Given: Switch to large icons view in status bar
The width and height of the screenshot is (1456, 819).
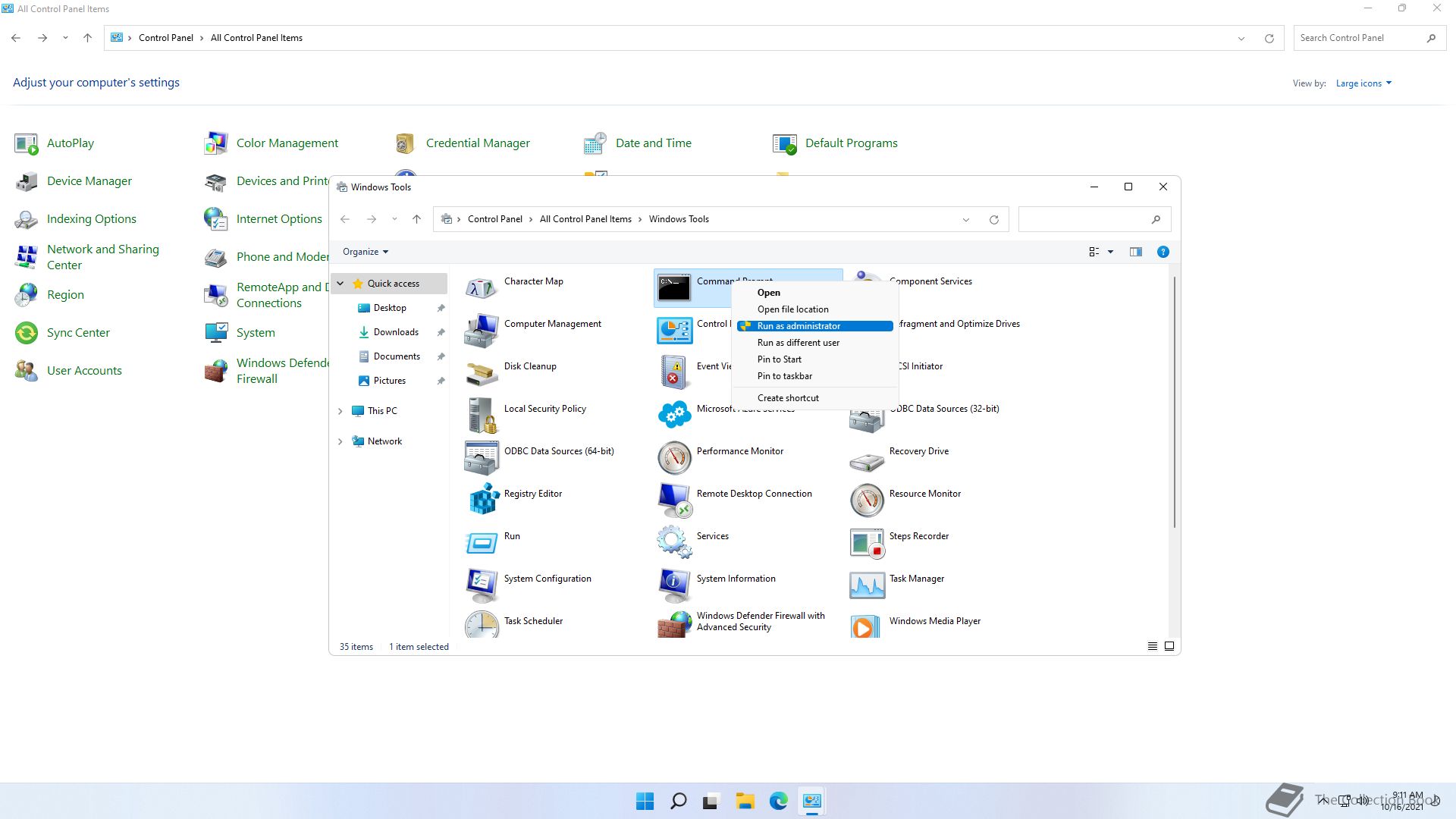Looking at the screenshot, I should 1169,646.
